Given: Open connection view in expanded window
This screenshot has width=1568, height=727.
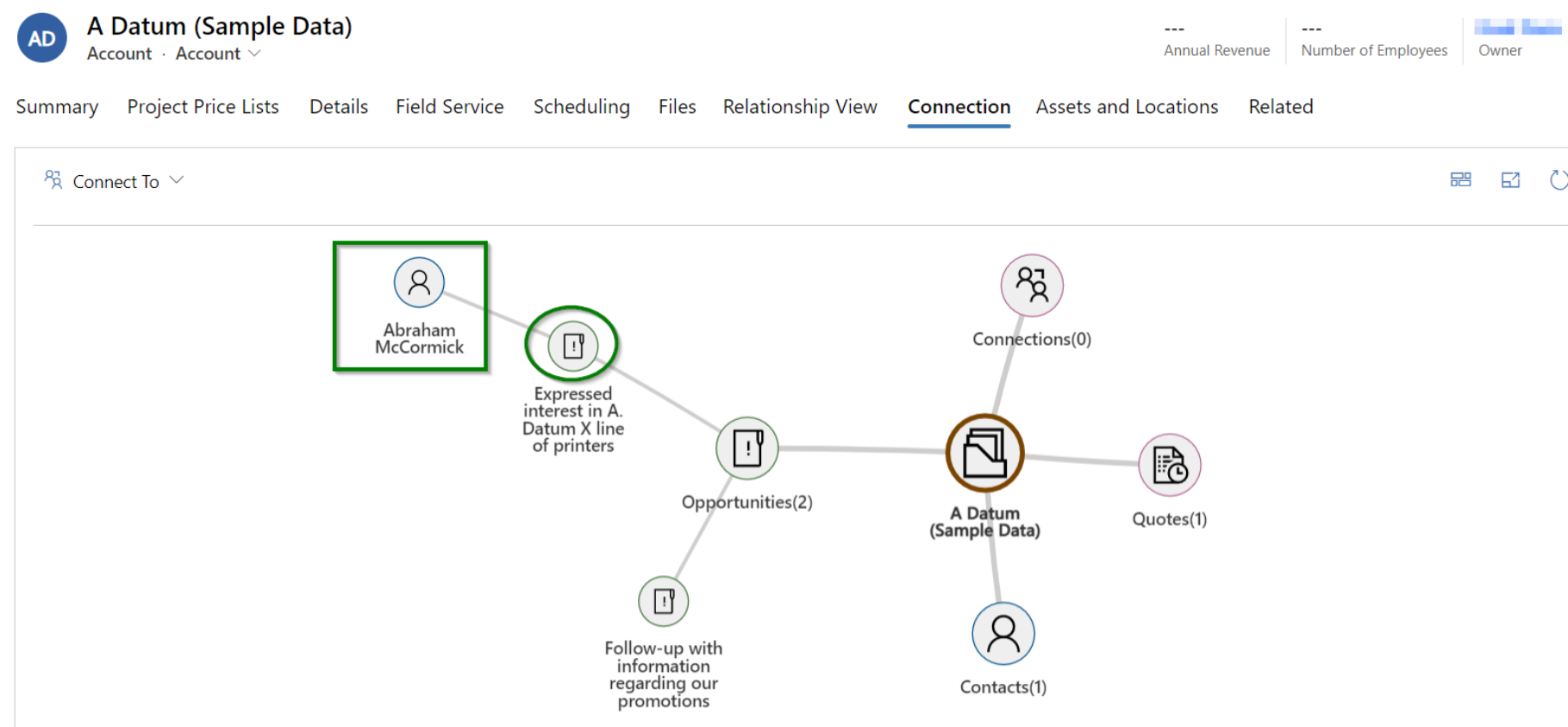Looking at the screenshot, I should pos(1510,179).
